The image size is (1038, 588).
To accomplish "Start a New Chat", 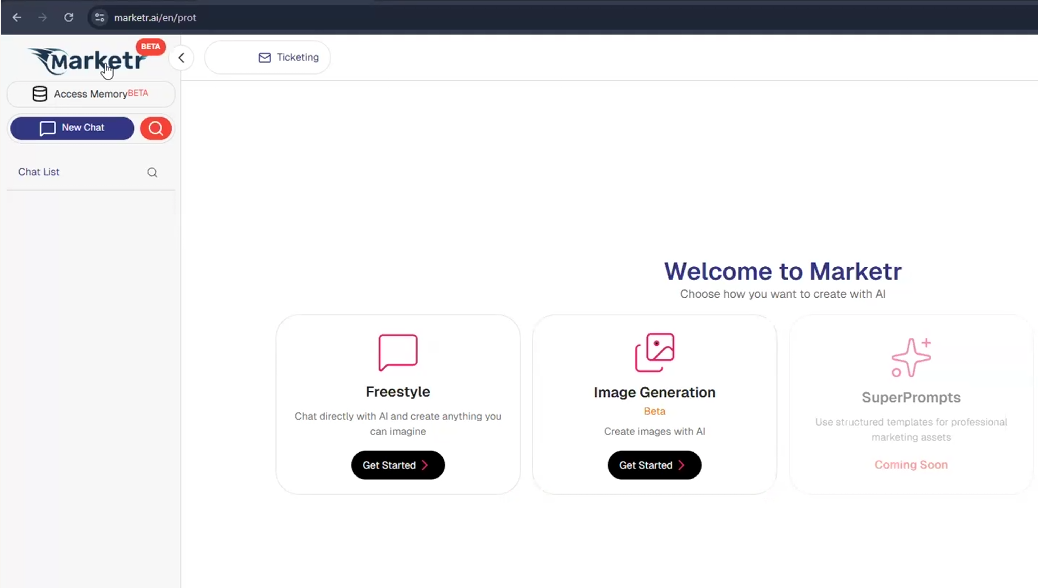I will [x=72, y=128].
